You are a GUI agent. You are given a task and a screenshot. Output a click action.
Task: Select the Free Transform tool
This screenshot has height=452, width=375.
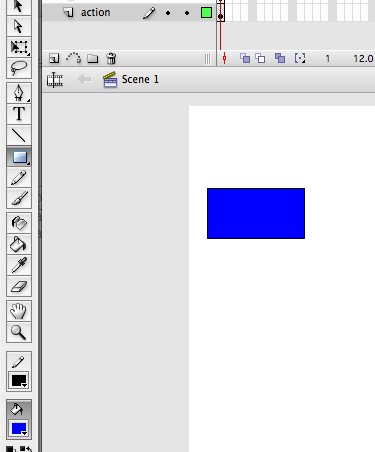(19, 47)
